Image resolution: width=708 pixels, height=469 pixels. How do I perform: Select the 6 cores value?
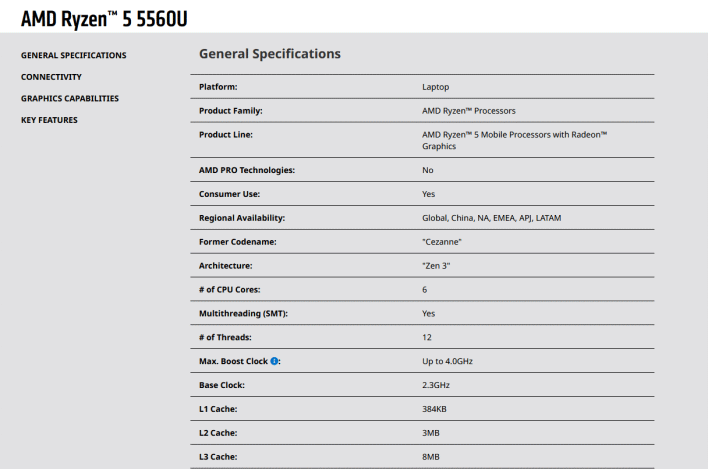tap(424, 290)
